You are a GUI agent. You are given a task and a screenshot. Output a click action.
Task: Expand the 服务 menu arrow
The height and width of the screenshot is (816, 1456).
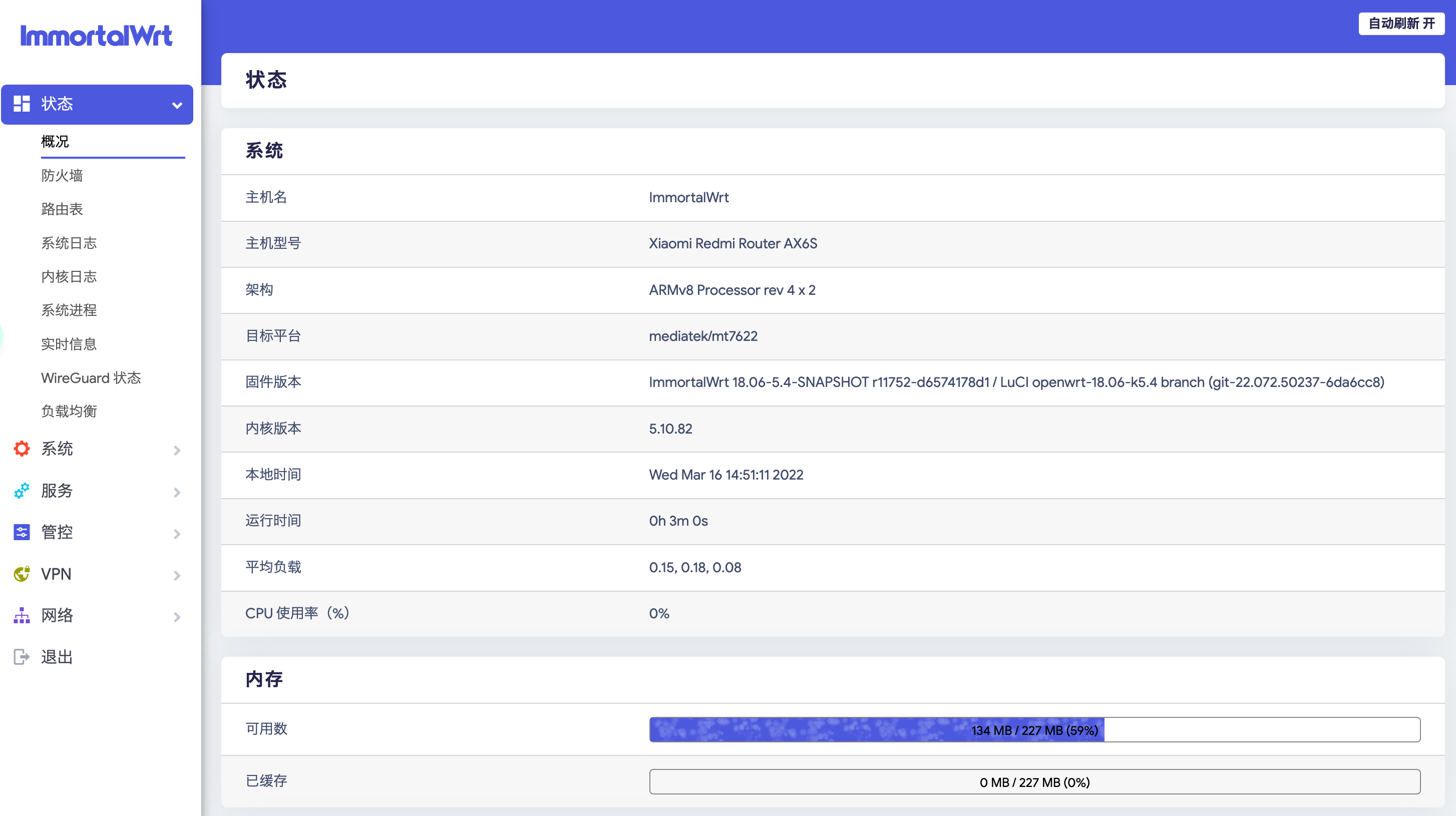coord(177,492)
